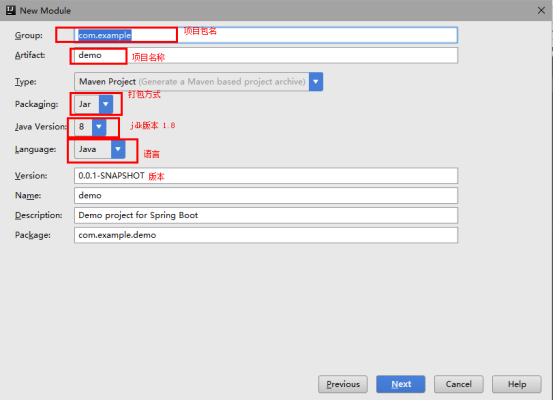Click the Type label
This screenshot has width=554, height=401.
pyautogui.click(x=25, y=82)
